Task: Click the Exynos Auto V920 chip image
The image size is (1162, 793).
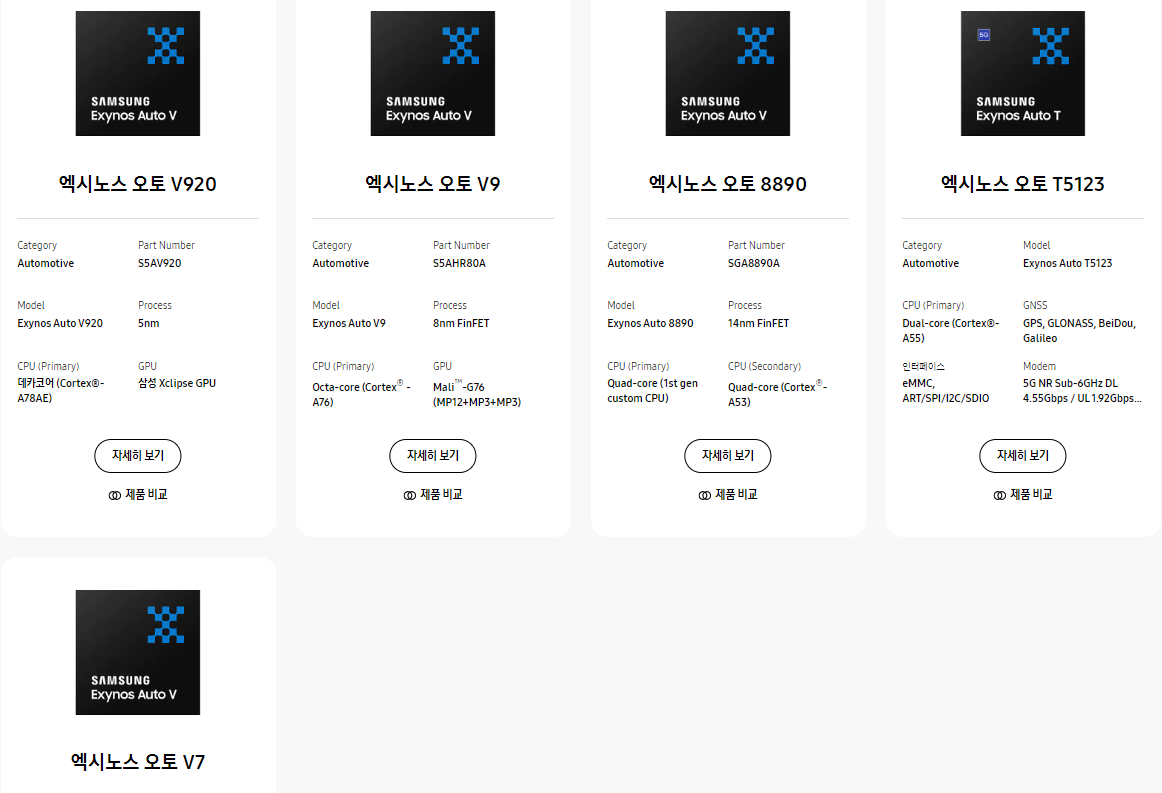Action: coord(138,73)
